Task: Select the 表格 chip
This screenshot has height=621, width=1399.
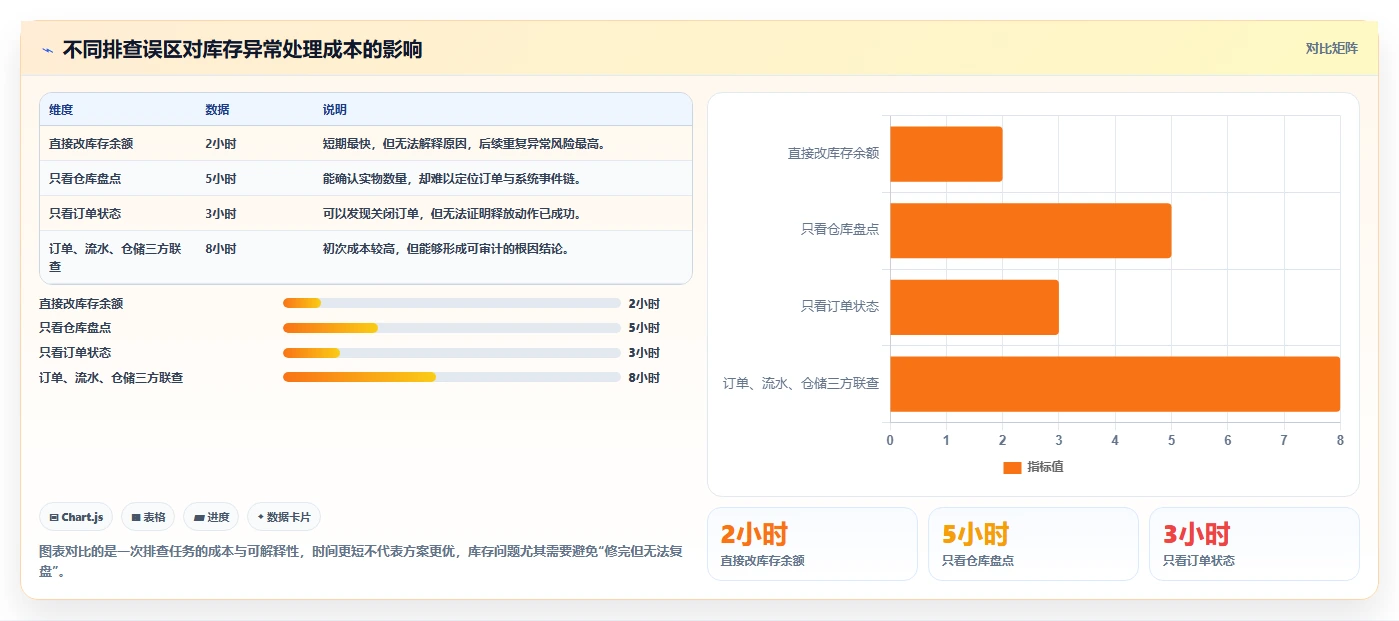Action: click(x=148, y=517)
